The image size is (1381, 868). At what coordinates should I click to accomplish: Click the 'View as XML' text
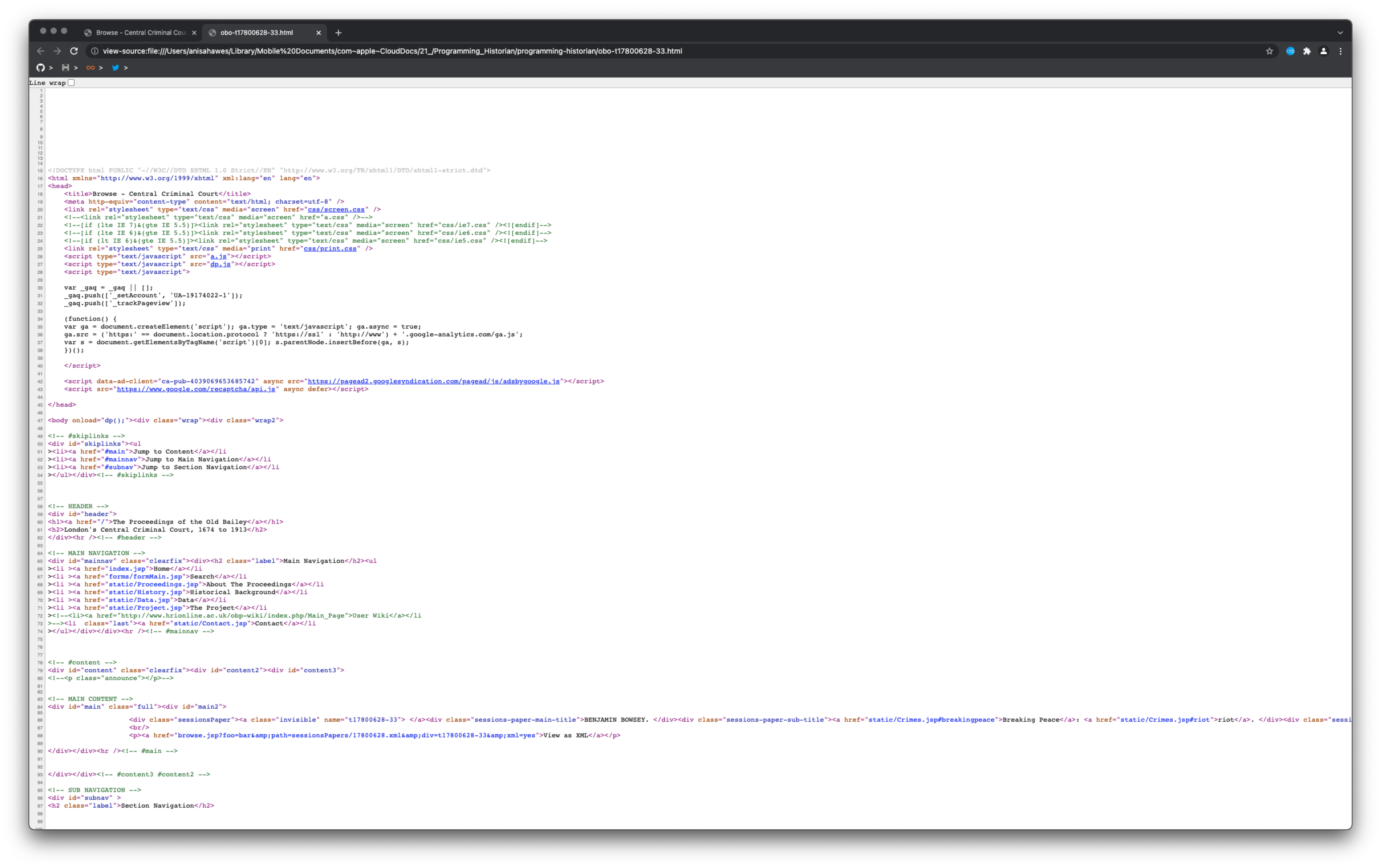[566, 735]
